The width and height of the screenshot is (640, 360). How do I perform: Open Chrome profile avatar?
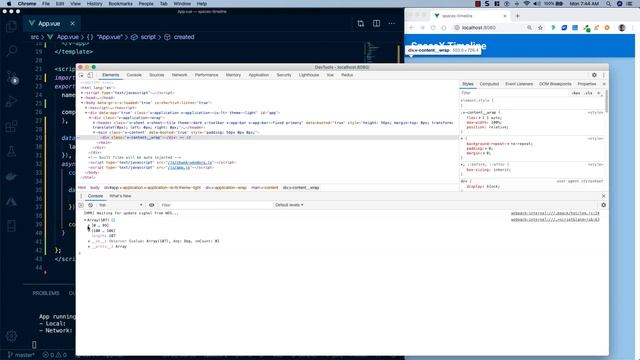[x=622, y=28]
